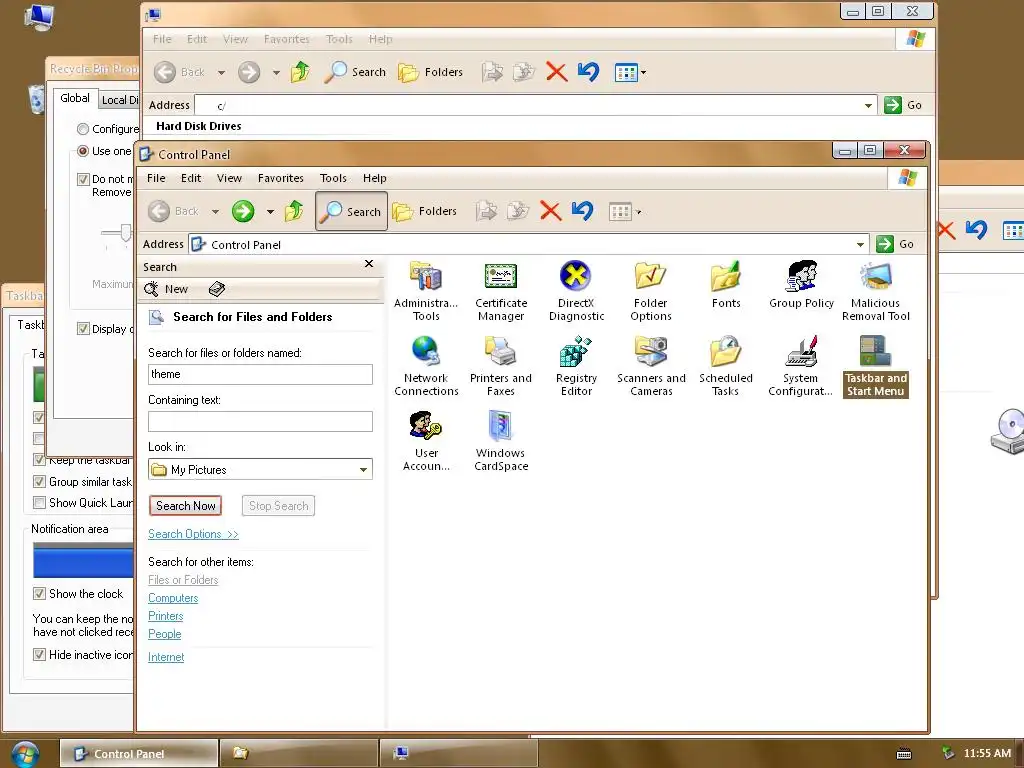
Task: Follow the Computers search link
Action: point(173,598)
